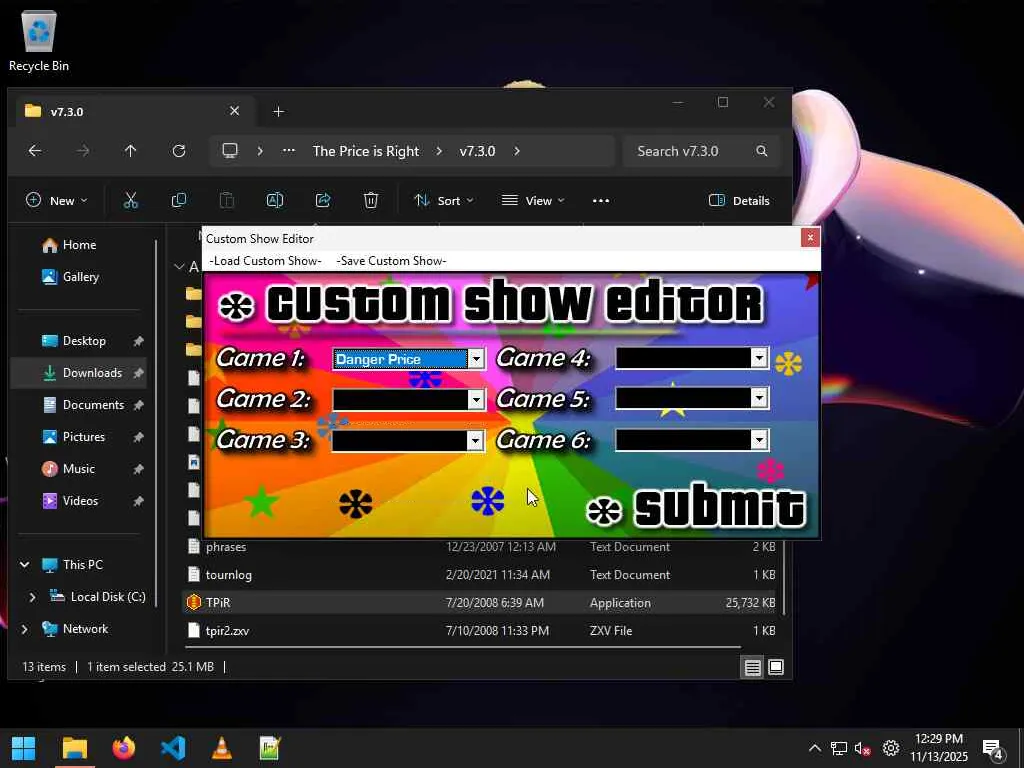Add a new Explorer tab

[x=279, y=112]
